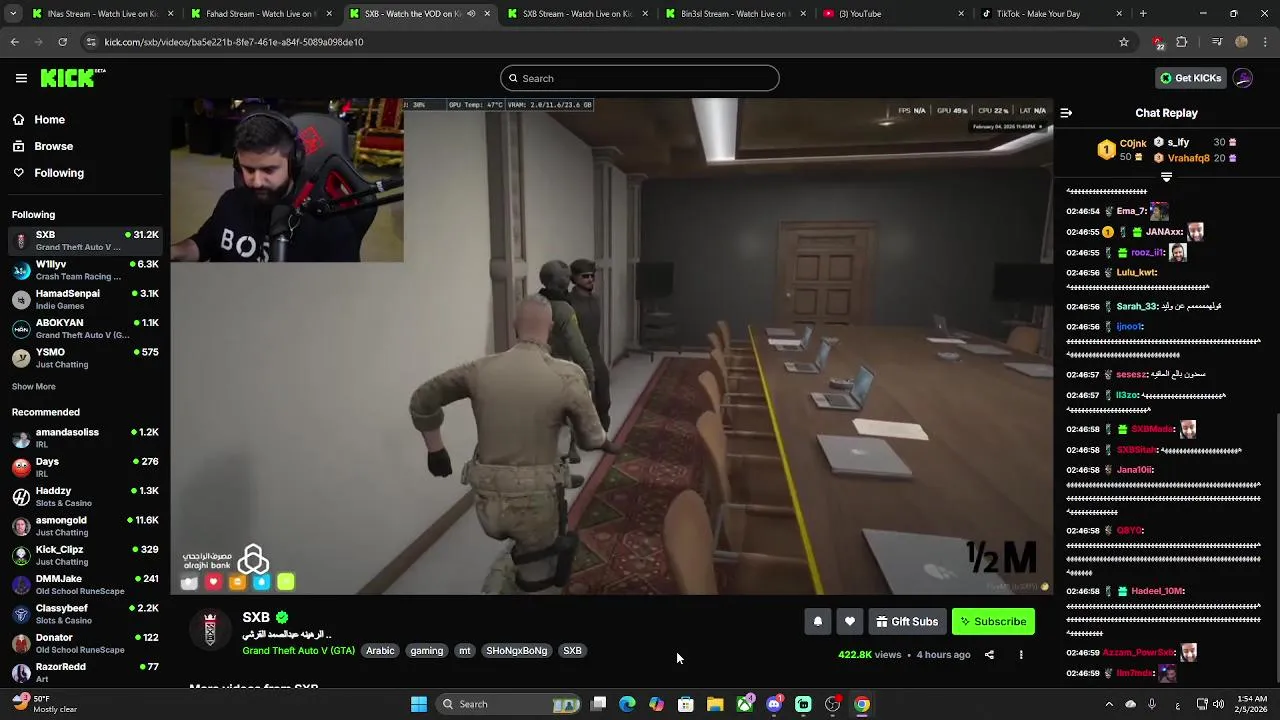
Task: Open the taskbar volume control
Action: click(x=1218, y=704)
